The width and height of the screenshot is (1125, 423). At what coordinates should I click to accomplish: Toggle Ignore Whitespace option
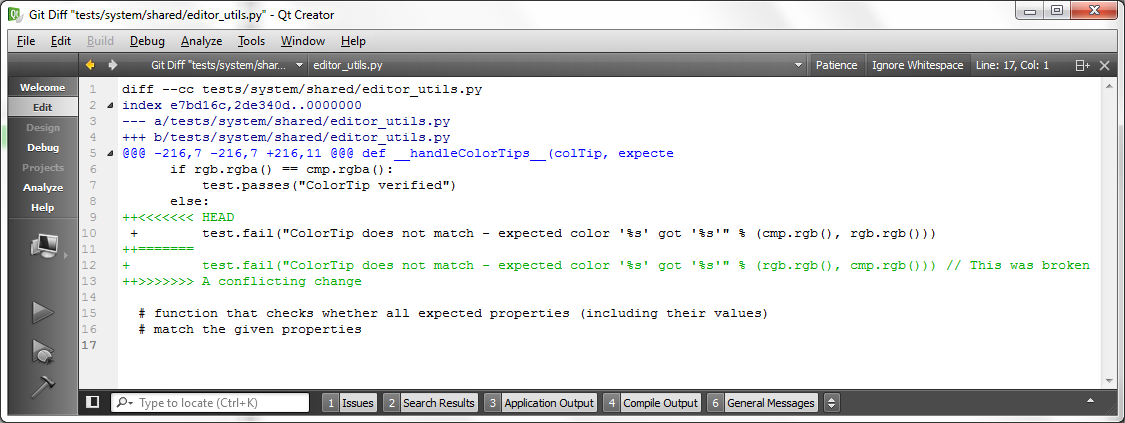917,65
